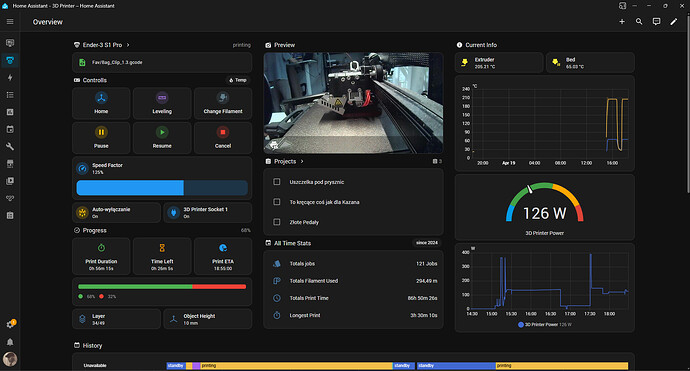Click the 'printing' status text
Image resolution: width=690 pixels, height=371 pixels.
pos(242,45)
